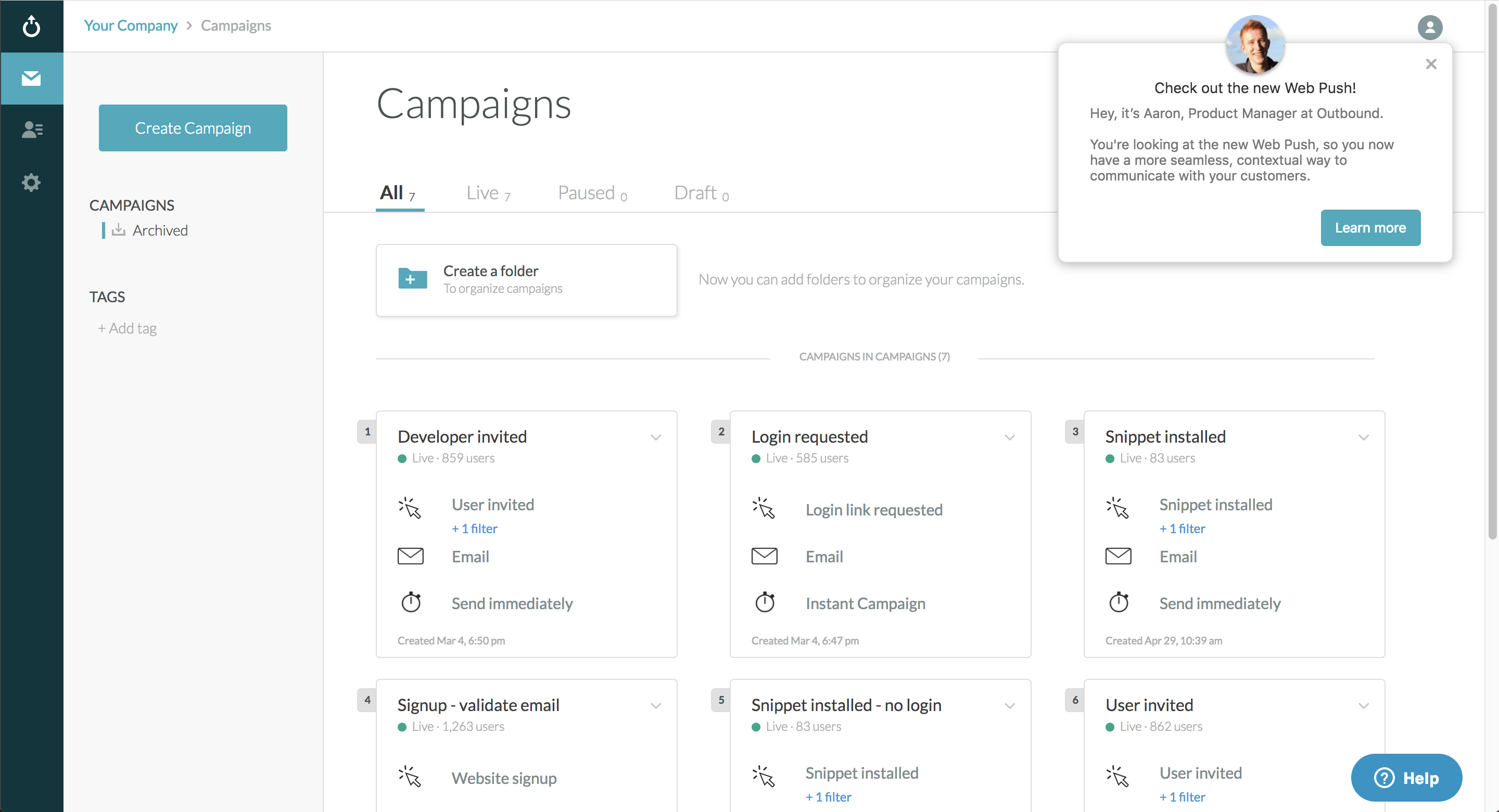
Task: Click Create a folder card
Action: pyautogui.click(x=526, y=280)
